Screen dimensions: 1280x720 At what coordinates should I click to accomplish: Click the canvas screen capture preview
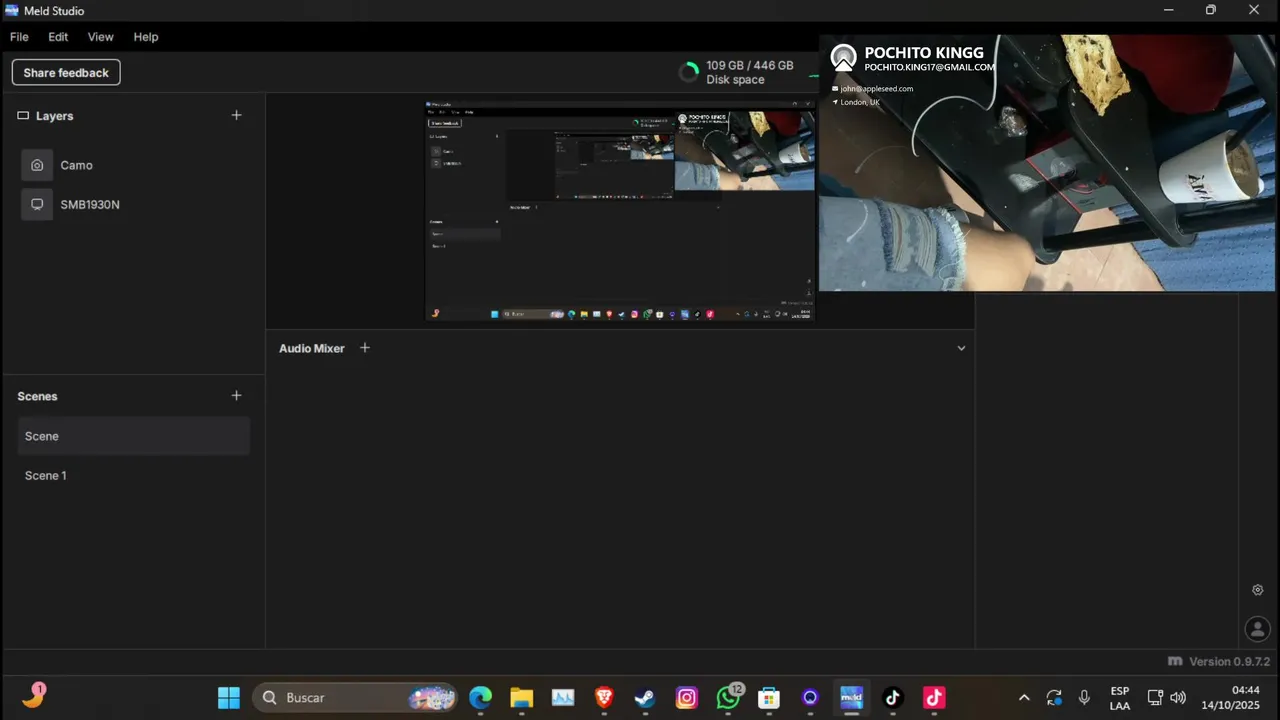[x=620, y=211]
